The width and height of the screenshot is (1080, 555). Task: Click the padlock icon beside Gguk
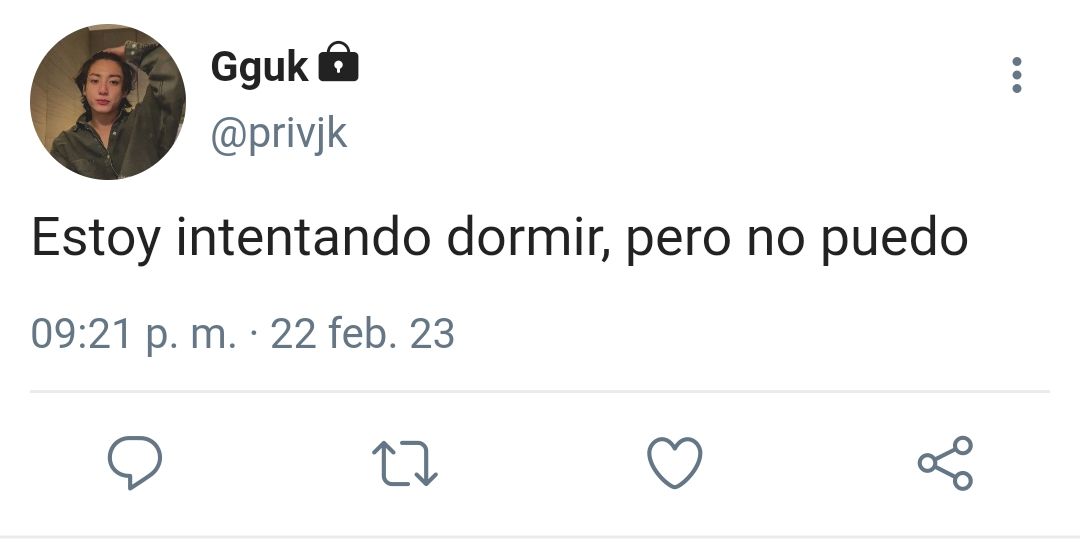pyautogui.click(x=338, y=62)
